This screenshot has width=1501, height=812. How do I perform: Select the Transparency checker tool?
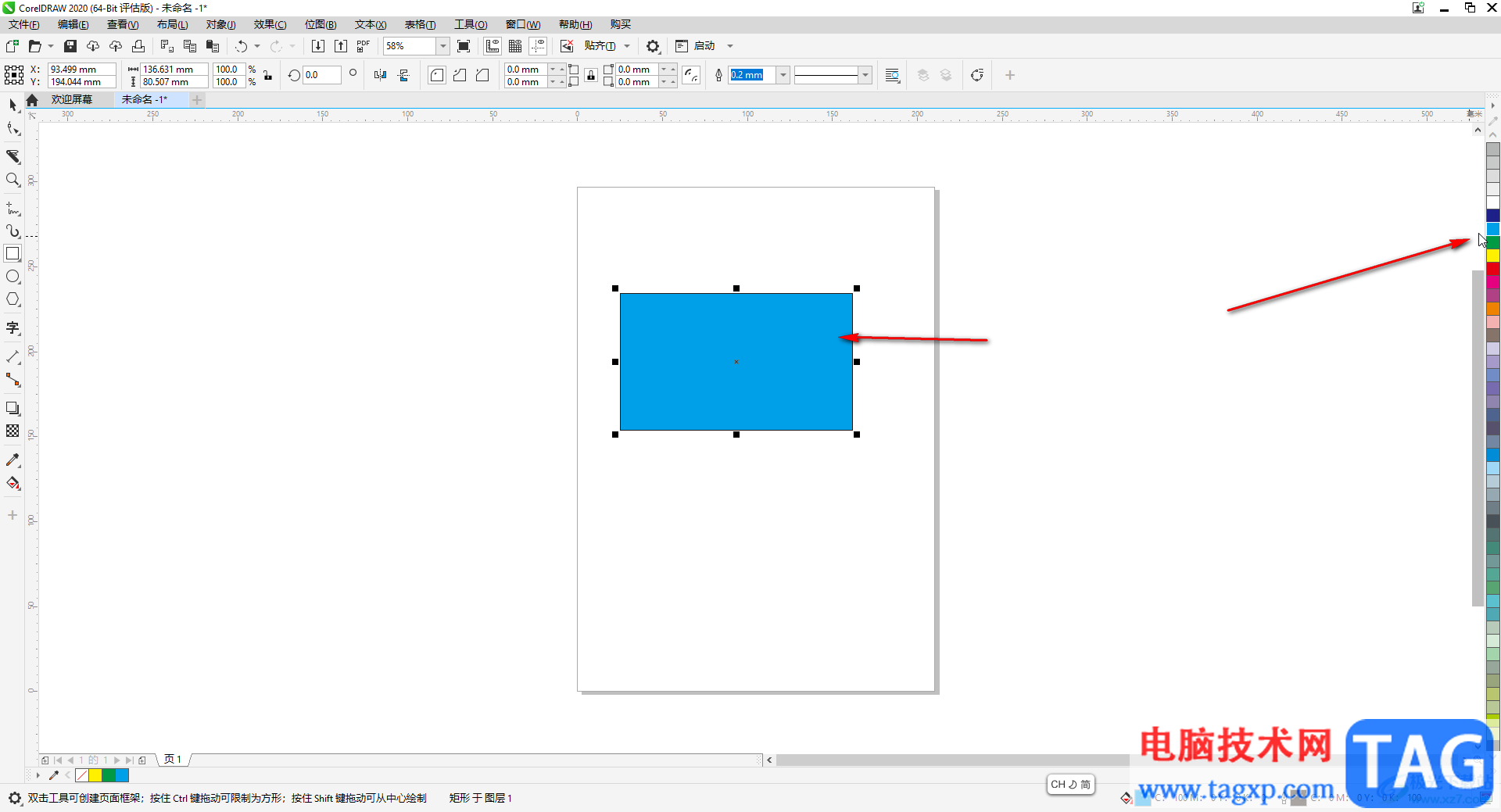pos(13,431)
